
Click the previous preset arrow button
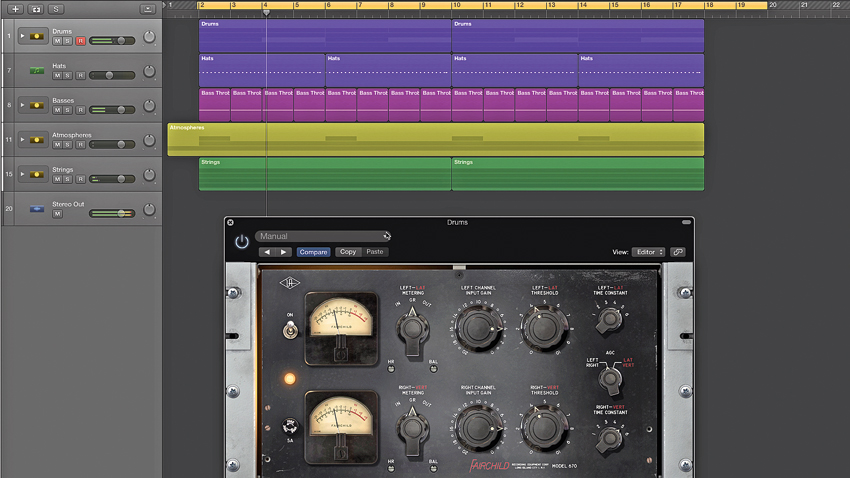[267, 252]
